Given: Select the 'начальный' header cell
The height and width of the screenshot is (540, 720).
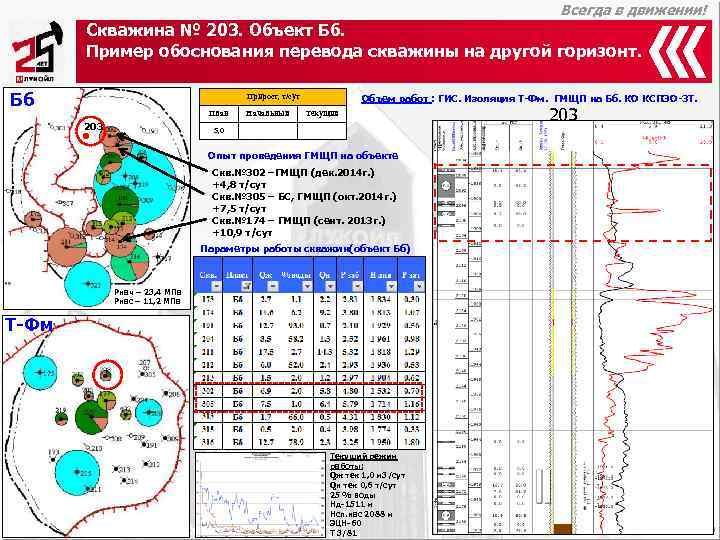Looking at the screenshot, I should (268, 113).
